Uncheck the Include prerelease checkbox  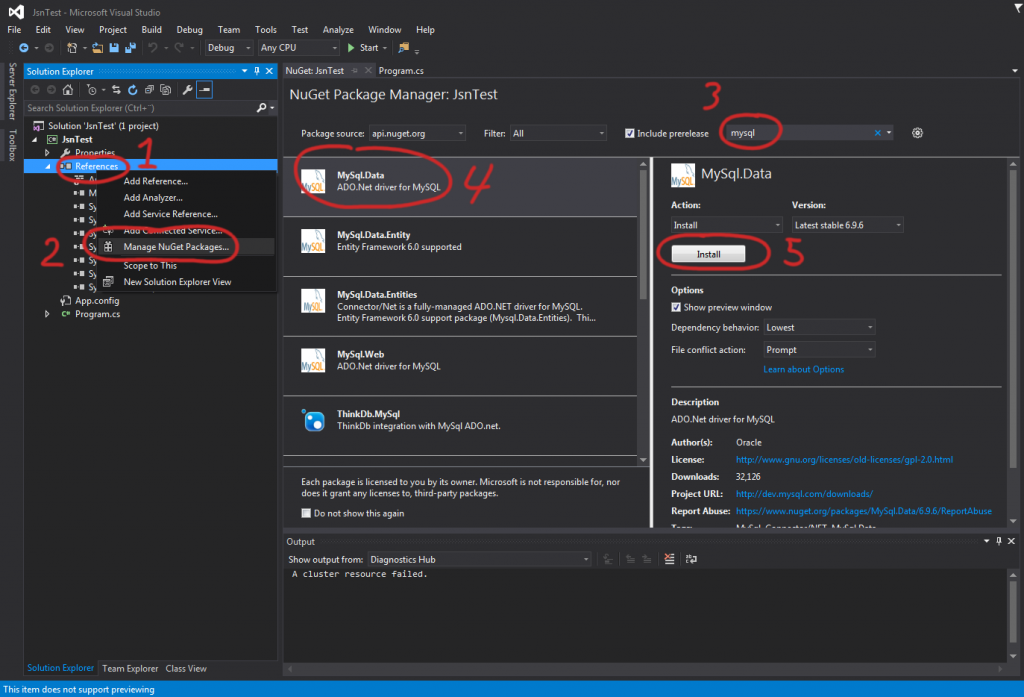[x=630, y=133]
